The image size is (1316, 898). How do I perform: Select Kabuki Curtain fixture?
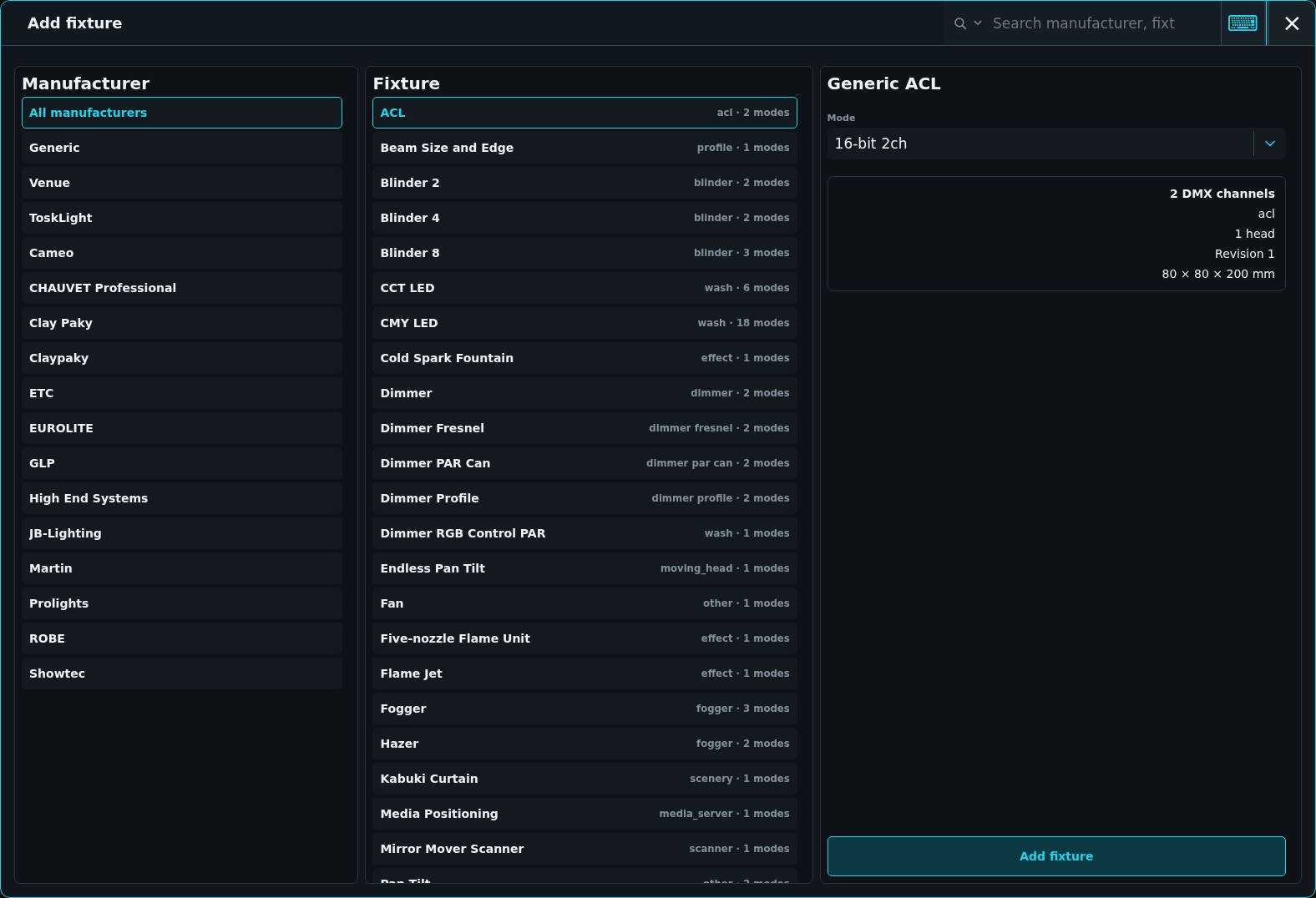pos(585,779)
